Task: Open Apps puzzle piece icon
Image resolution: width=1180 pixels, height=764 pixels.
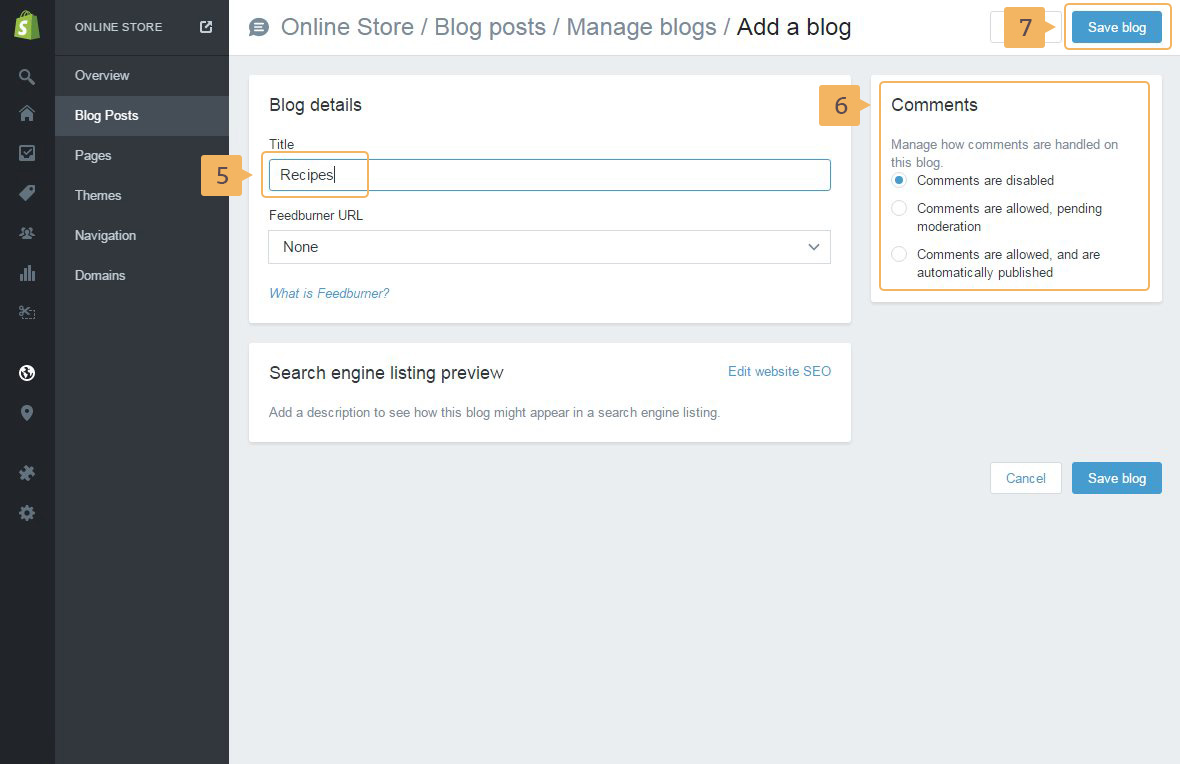Action: click(x=27, y=473)
